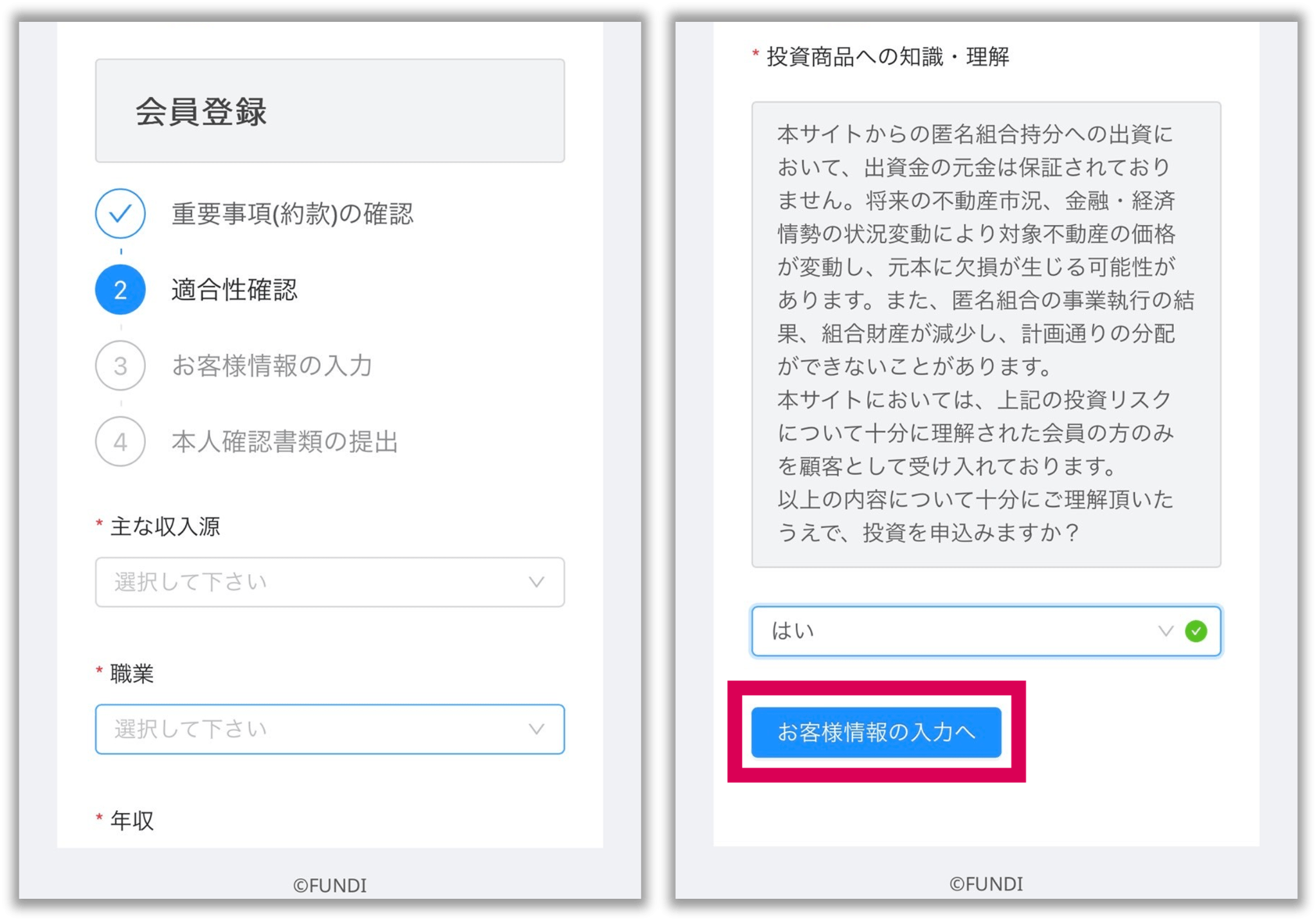Click the お客様情報の入力へ button
Image resolution: width=1316 pixels, height=920 pixels.
click(x=876, y=732)
